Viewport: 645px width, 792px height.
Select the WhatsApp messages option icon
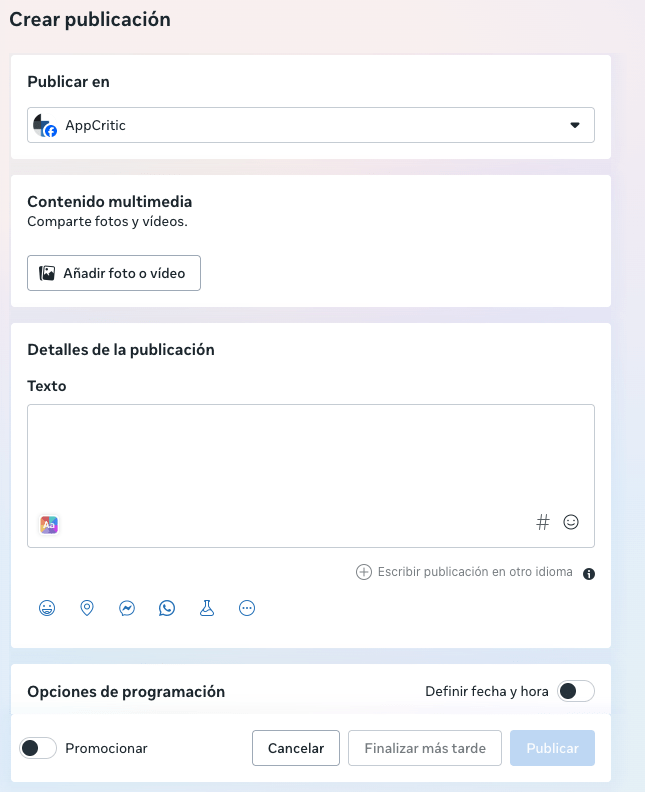(167, 608)
